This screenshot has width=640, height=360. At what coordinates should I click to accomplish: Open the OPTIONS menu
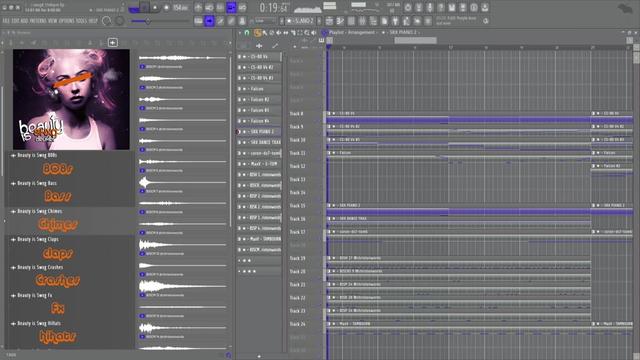point(68,21)
